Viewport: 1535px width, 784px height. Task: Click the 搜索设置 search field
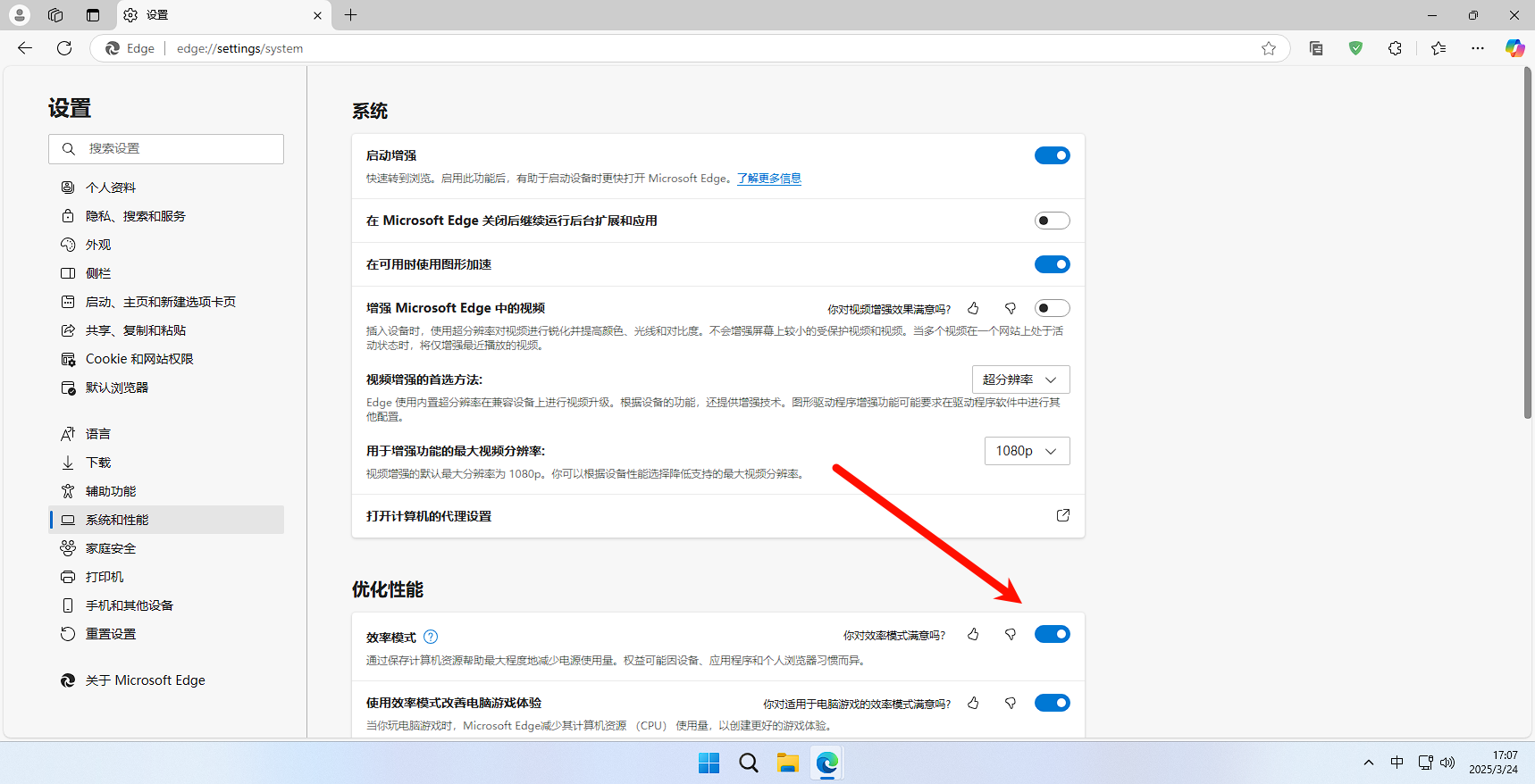click(x=166, y=149)
